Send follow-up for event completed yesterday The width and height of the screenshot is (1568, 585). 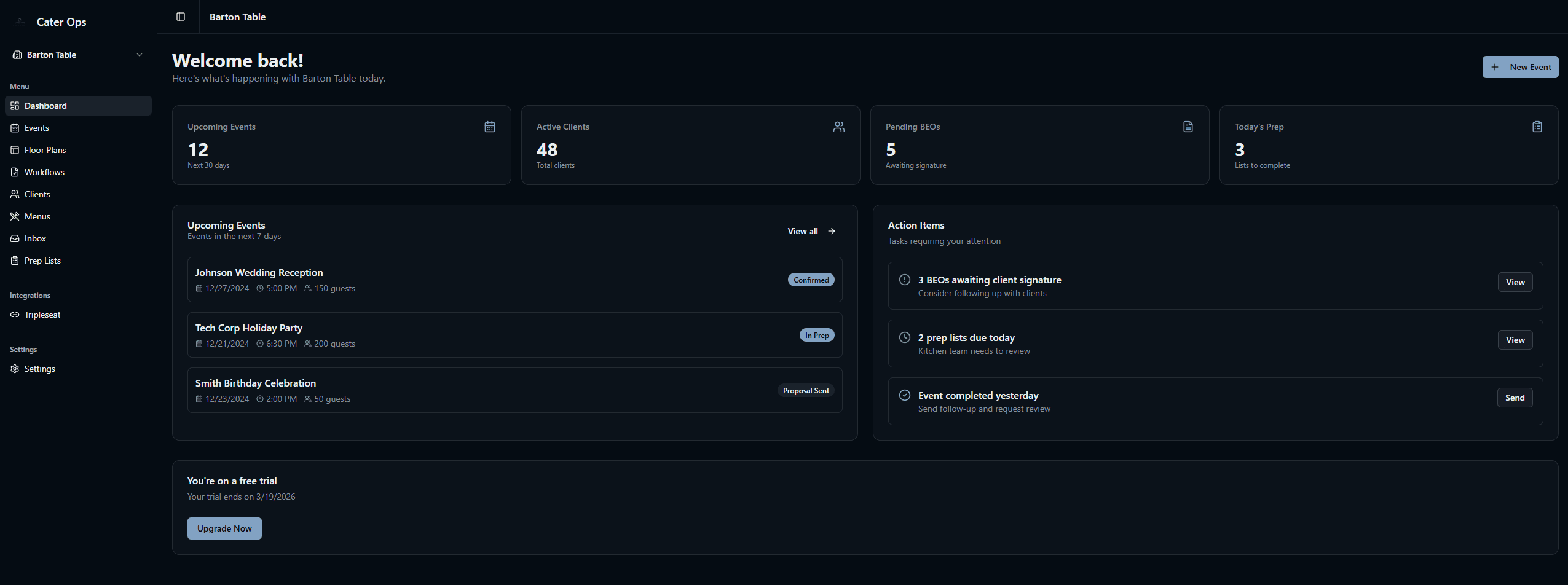(x=1515, y=397)
